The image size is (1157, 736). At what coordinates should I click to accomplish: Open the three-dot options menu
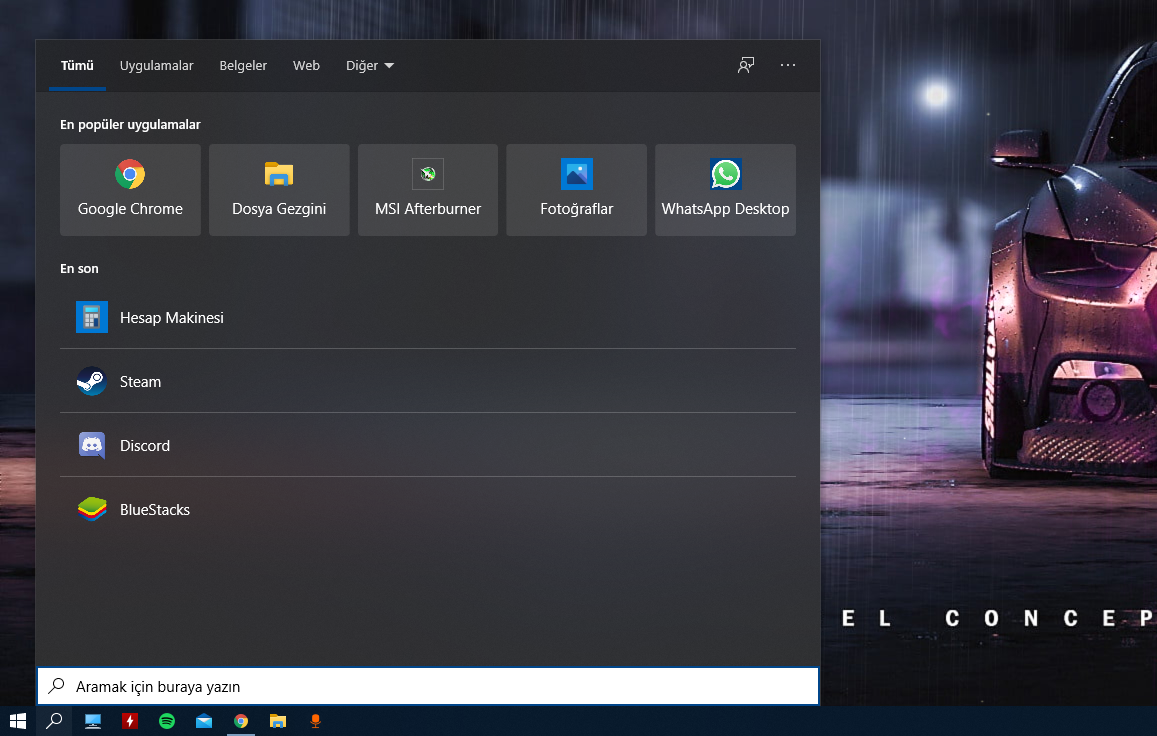point(788,65)
